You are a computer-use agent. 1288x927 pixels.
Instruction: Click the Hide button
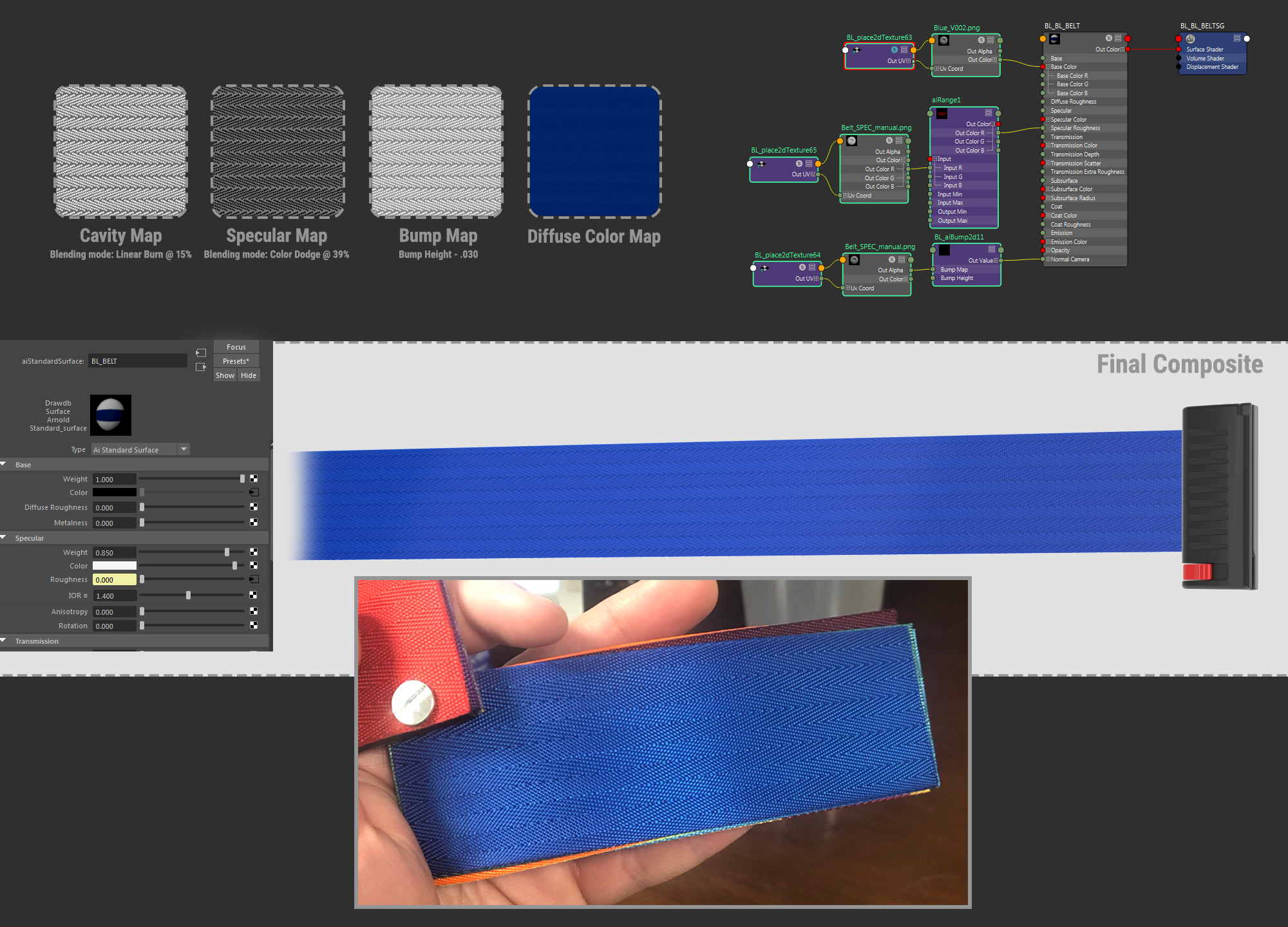pyautogui.click(x=249, y=375)
